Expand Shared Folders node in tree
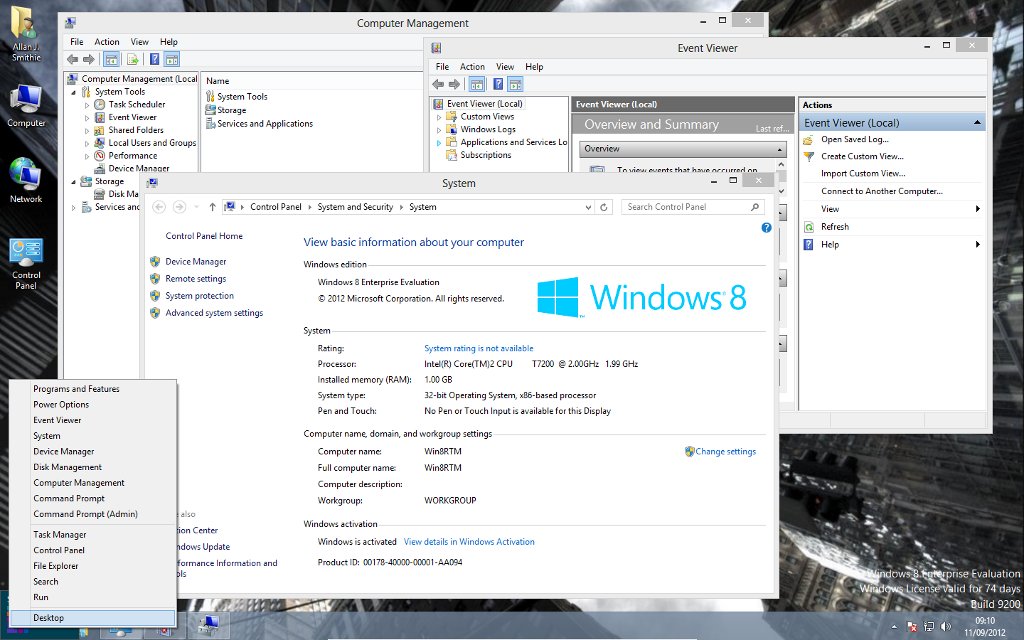 coord(87,131)
